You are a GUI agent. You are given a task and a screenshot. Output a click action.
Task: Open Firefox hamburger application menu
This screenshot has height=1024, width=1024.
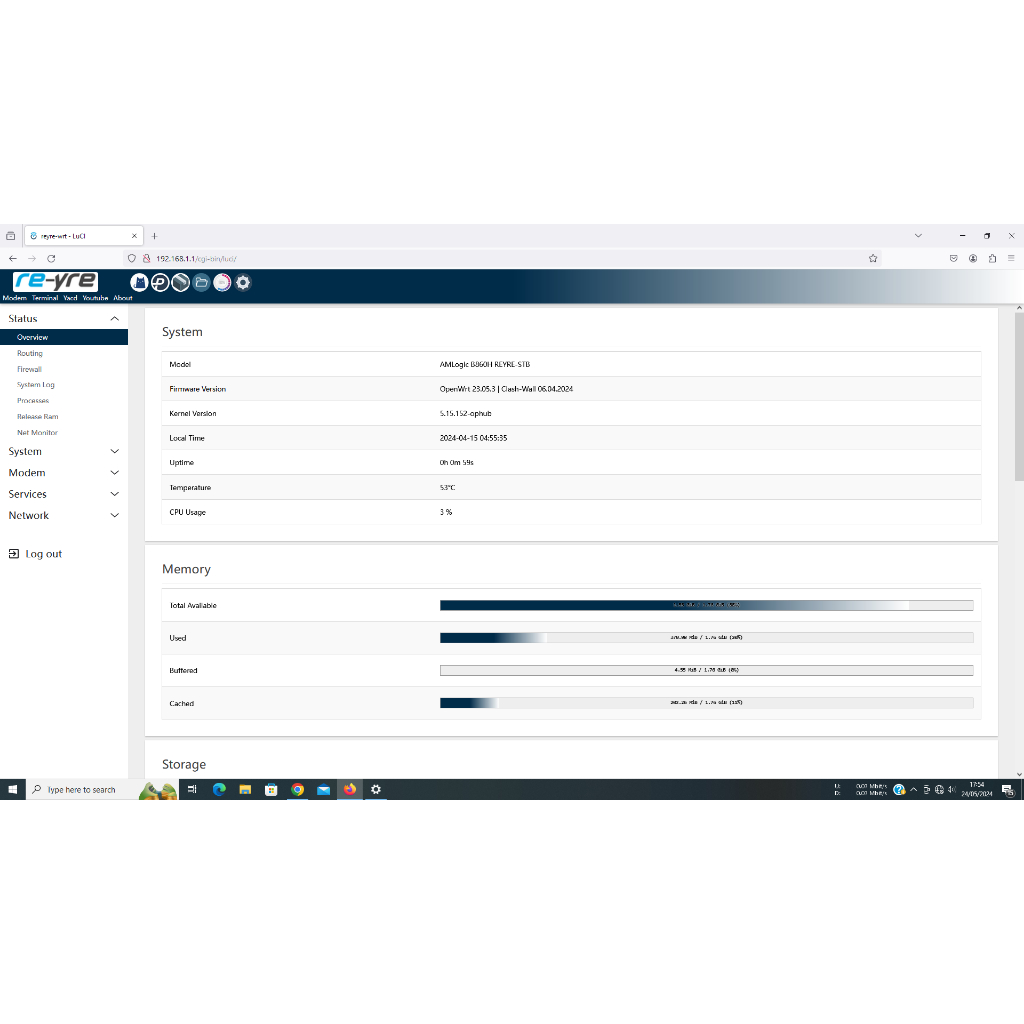[x=1011, y=258]
